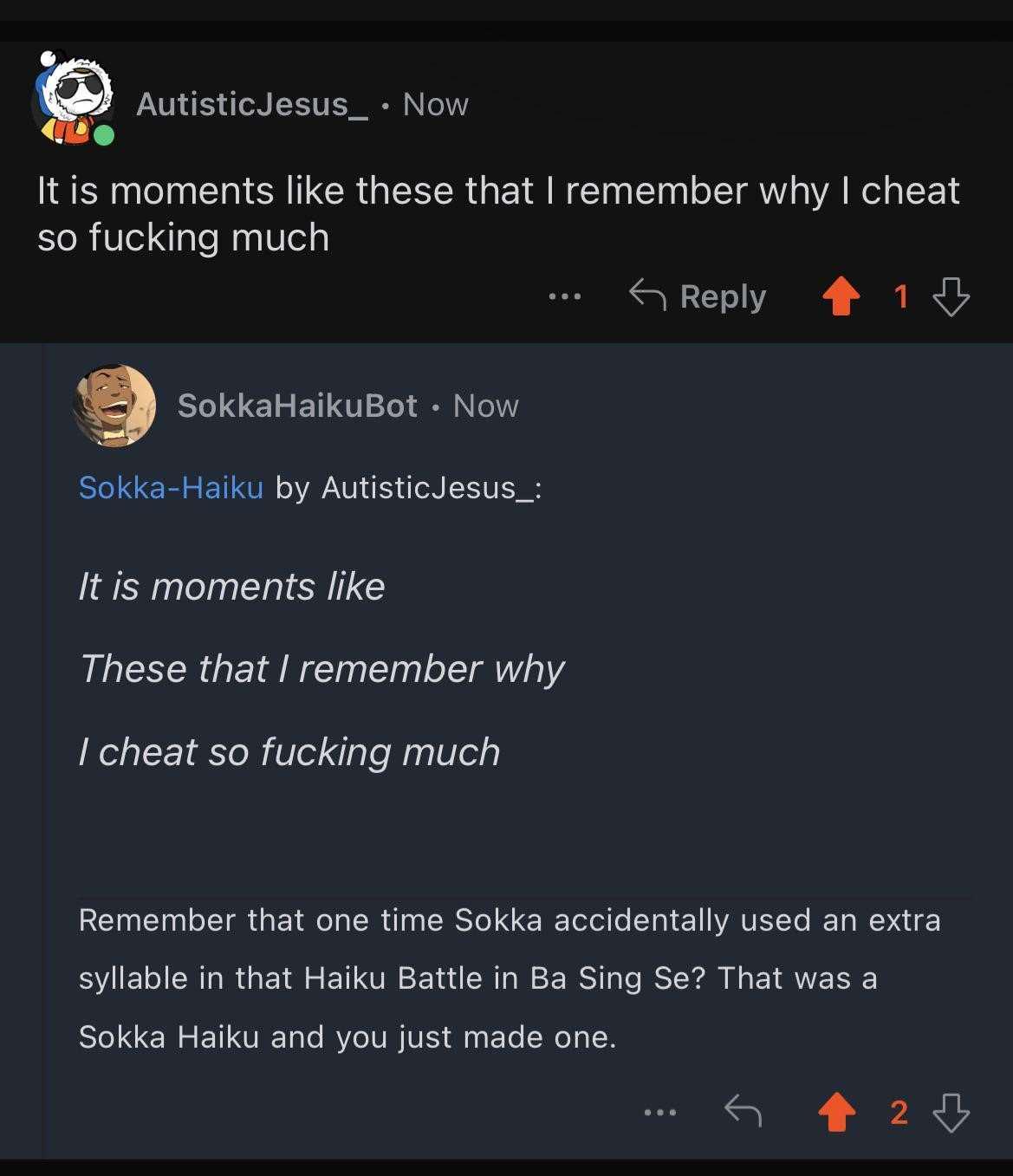Downvote the SokkaHaikuBot reply
The width and height of the screenshot is (1013, 1176).
pos(951,1113)
